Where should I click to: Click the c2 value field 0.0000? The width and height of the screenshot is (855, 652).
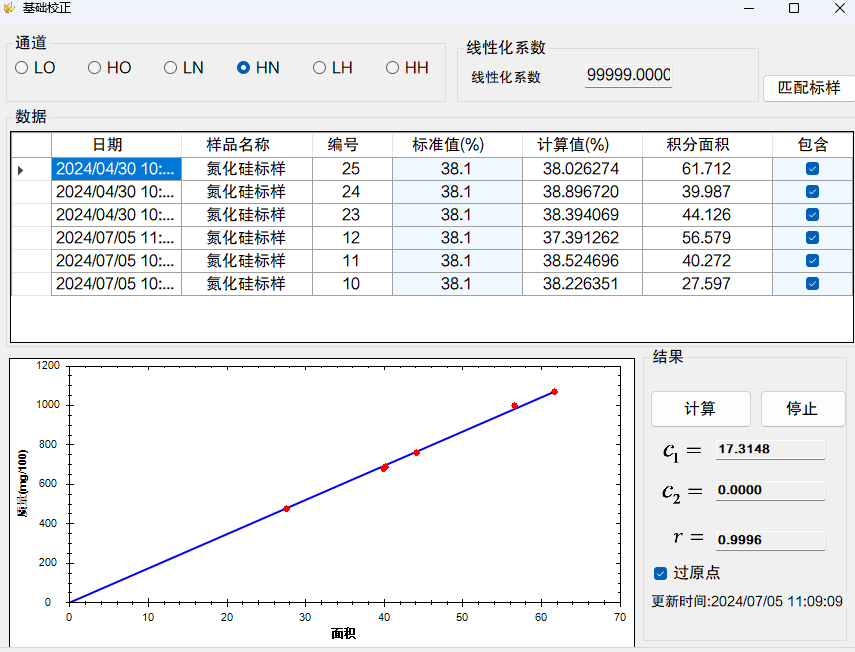coord(770,490)
